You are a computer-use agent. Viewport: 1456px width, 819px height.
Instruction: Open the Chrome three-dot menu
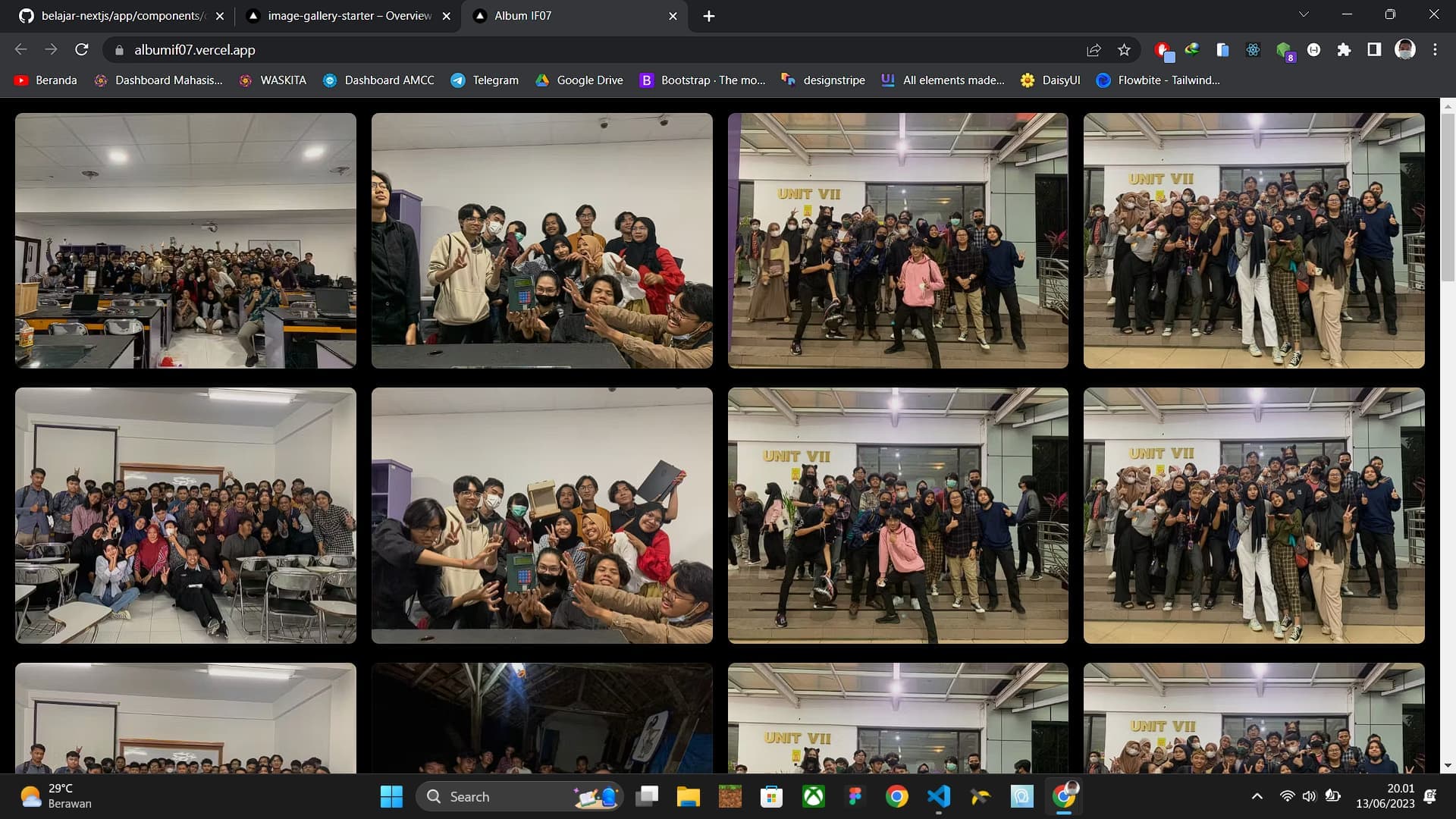tap(1435, 50)
